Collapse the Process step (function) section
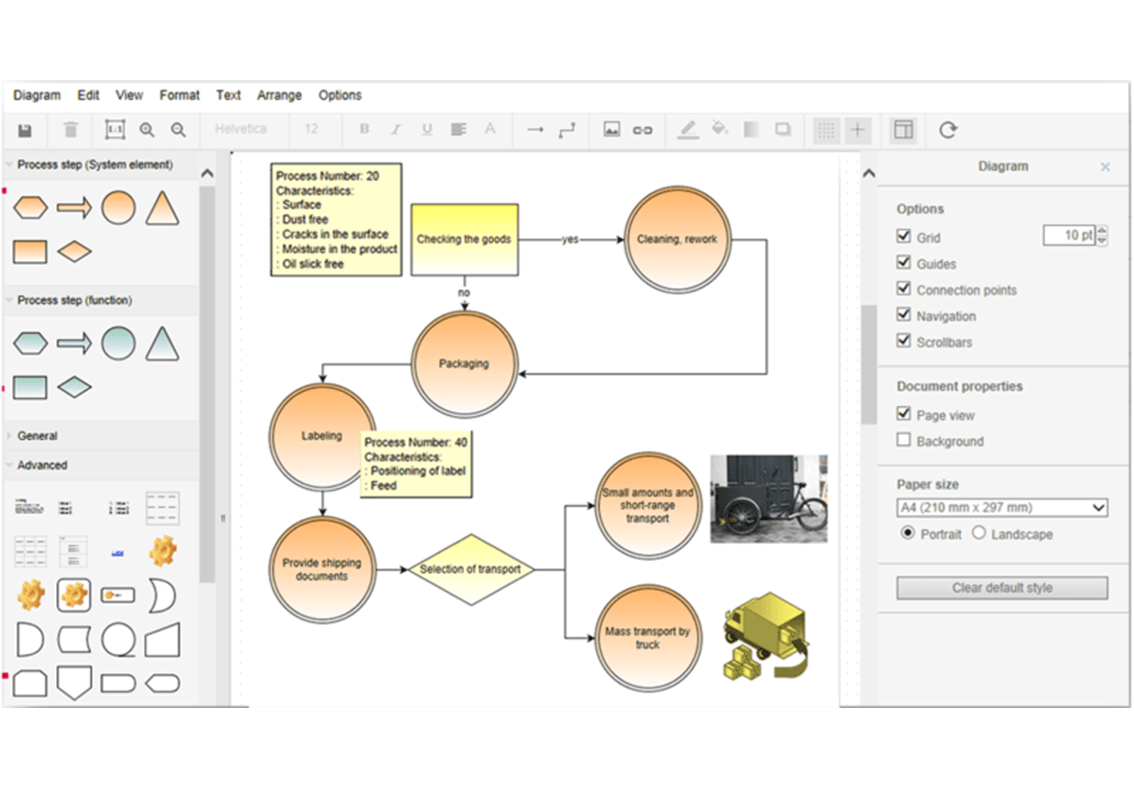1134x788 pixels. pos(74,300)
